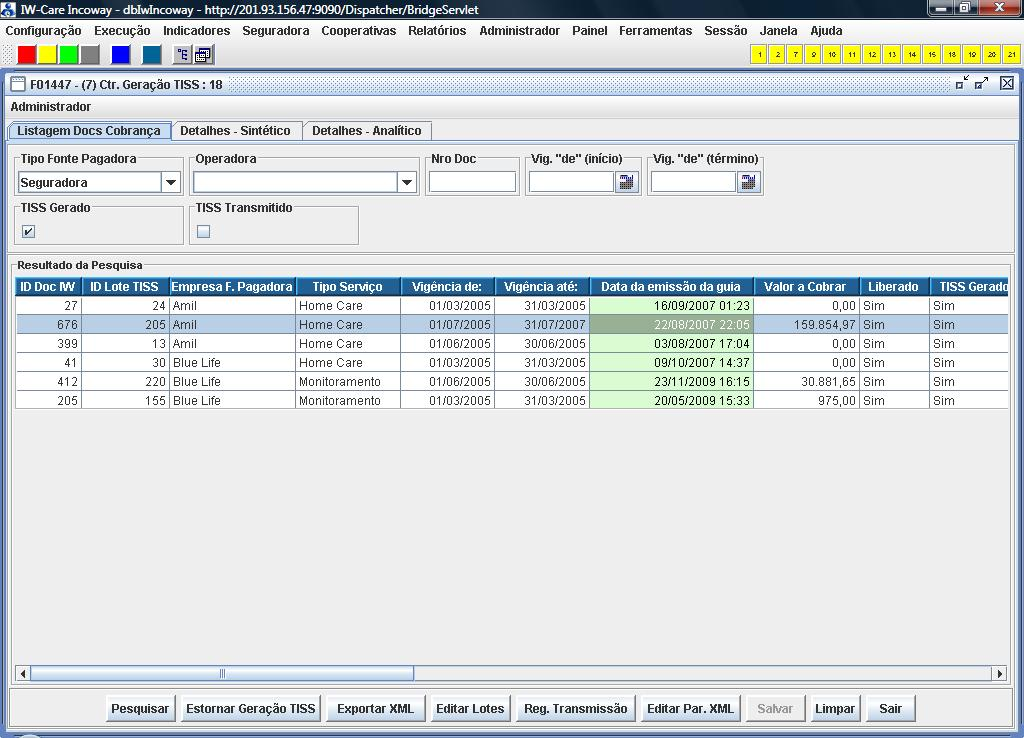
Task: Select the Listagem Docs Cobrança tab
Action: click(89, 131)
